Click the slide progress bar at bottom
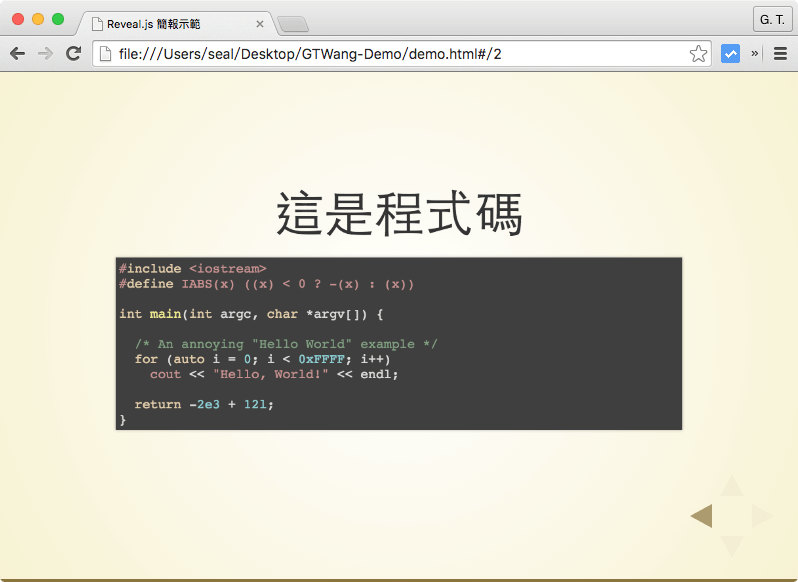 coord(399,579)
